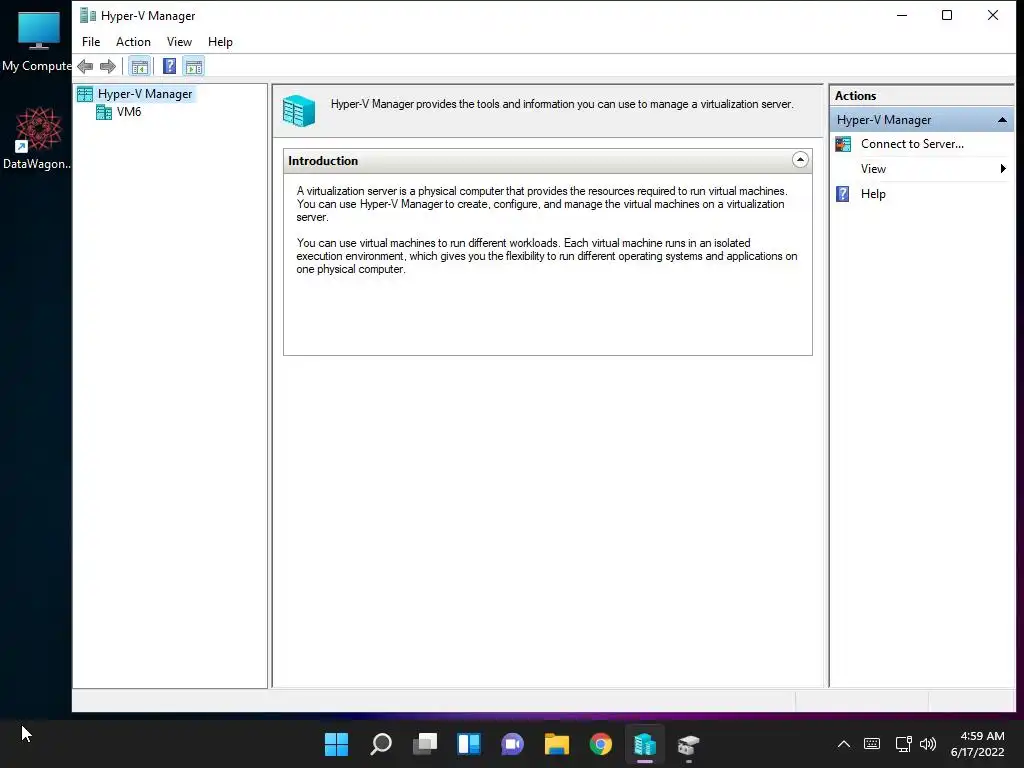
Task: Open the Windows Start menu
Action: 336,744
